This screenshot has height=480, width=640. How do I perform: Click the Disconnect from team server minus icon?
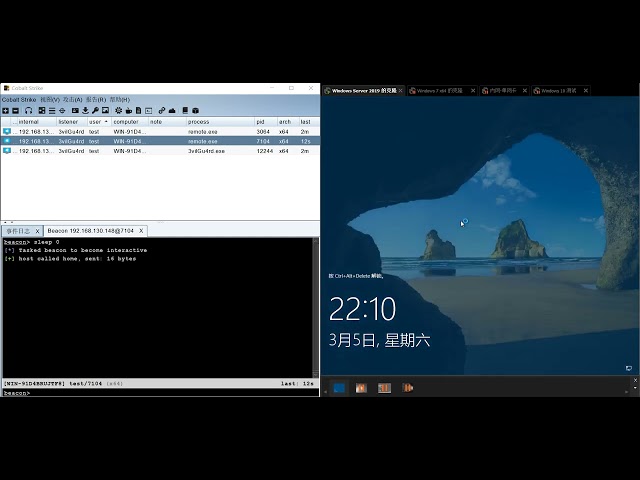pos(16,111)
